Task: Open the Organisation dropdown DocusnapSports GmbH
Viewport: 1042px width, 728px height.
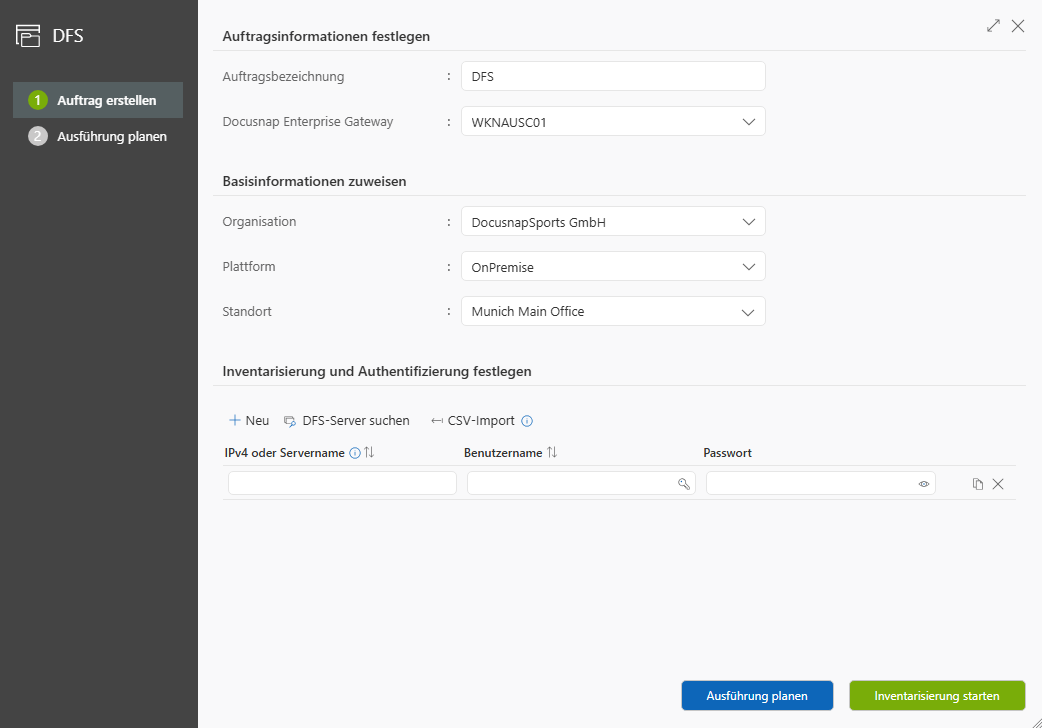Action: [x=613, y=222]
